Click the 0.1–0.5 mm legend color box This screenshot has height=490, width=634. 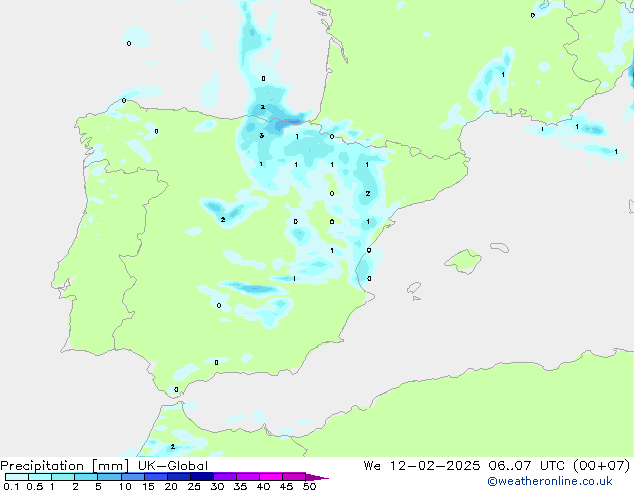tap(17, 477)
